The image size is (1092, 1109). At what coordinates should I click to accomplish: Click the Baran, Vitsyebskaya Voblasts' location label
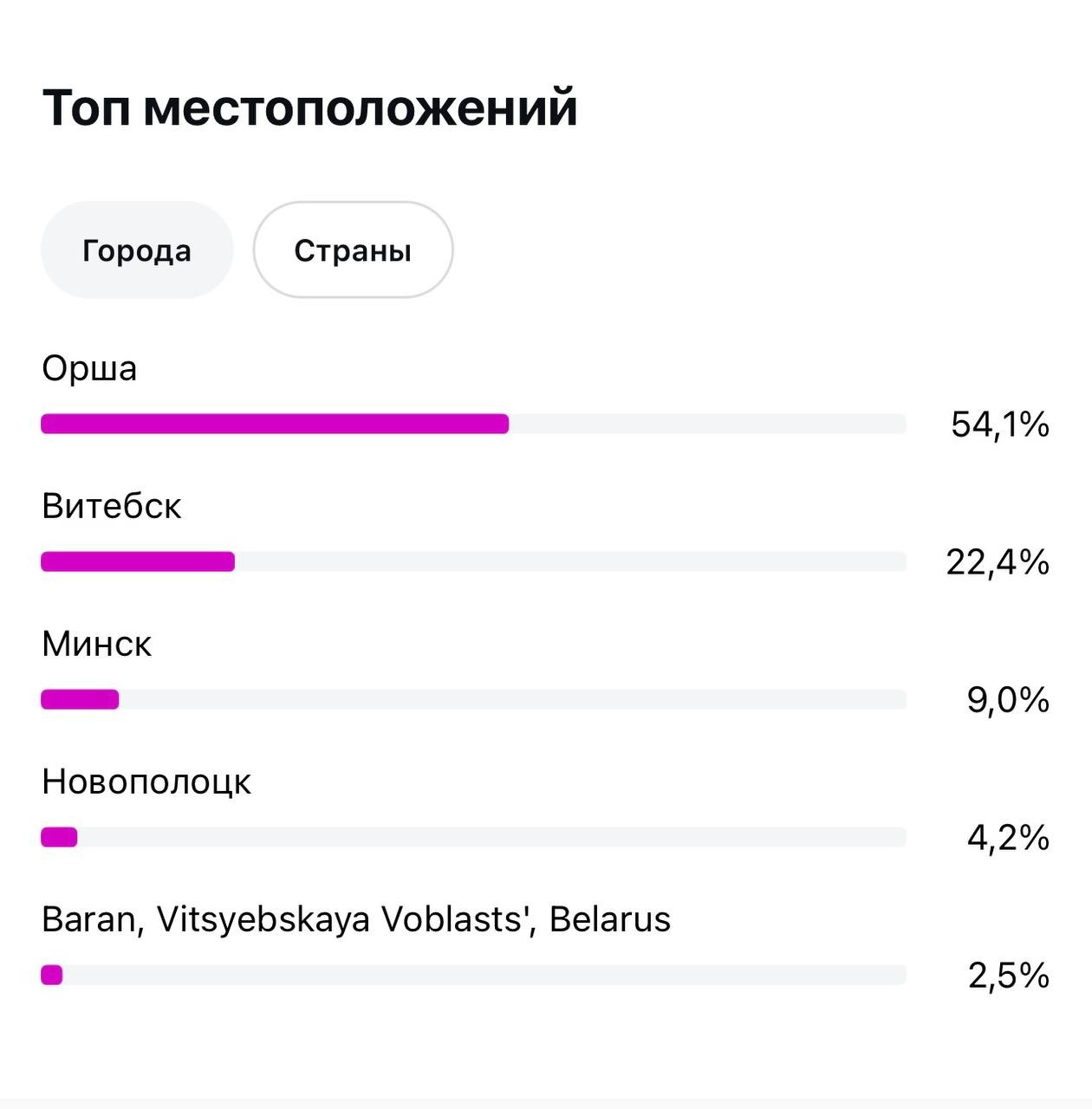tap(356, 919)
